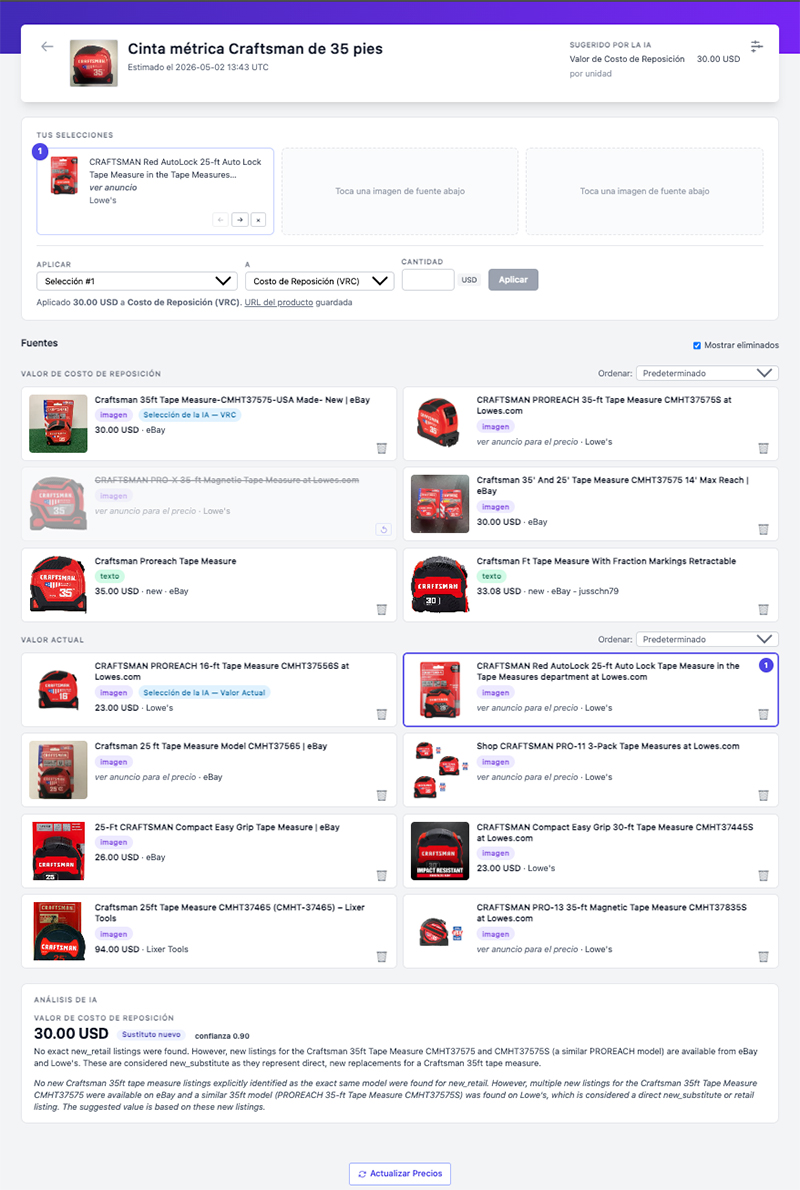This screenshot has width=800, height=1190.
Task: Click the Cantidad input field
Action: (428, 280)
